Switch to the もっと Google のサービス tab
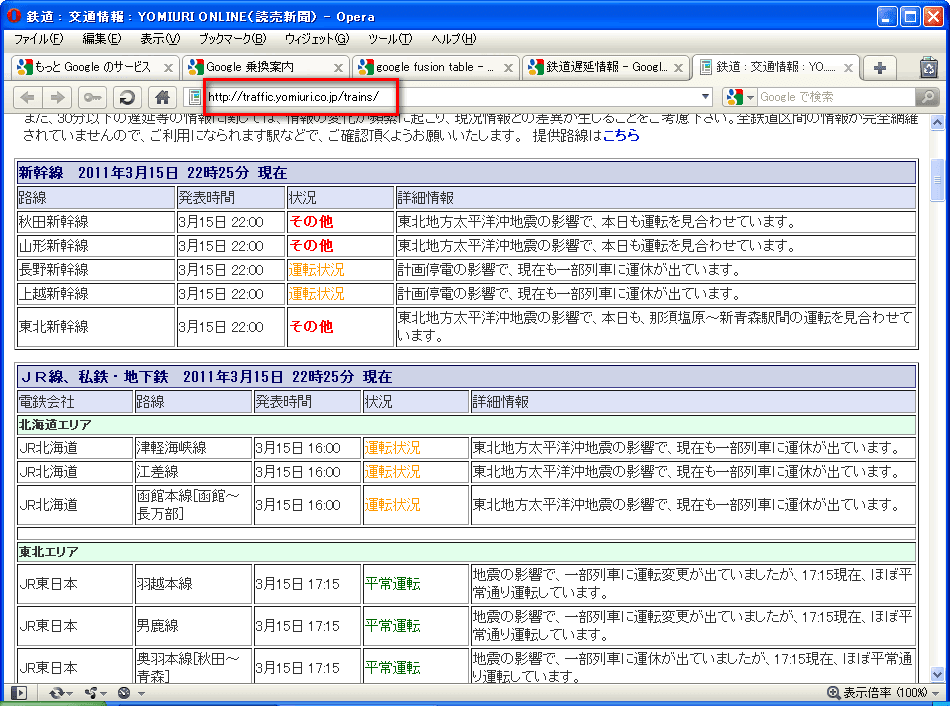 point(95,67)
